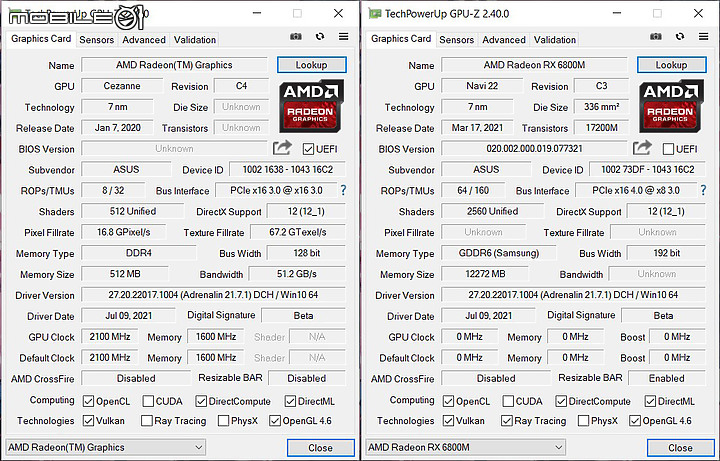The width and height of the screenshot is (720, 461).
Task: Switch to Sensors tab in left window
Action: [x=96, y=39]
